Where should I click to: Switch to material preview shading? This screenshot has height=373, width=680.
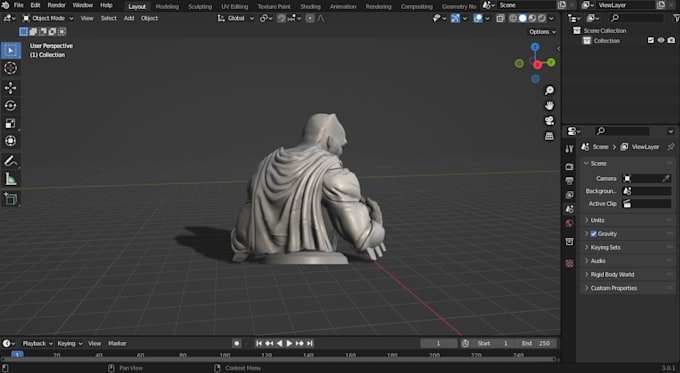point(532,18)
